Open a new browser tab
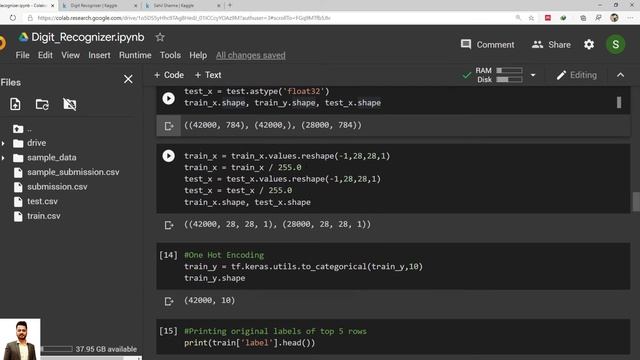640x360 pixels. click(x=230, y=5)
